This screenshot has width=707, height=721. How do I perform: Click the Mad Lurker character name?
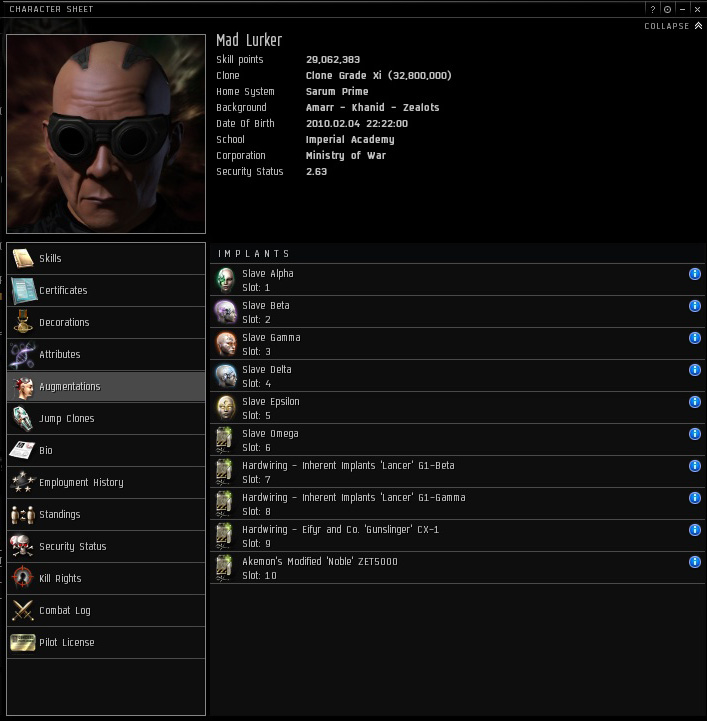coord(249,40)
